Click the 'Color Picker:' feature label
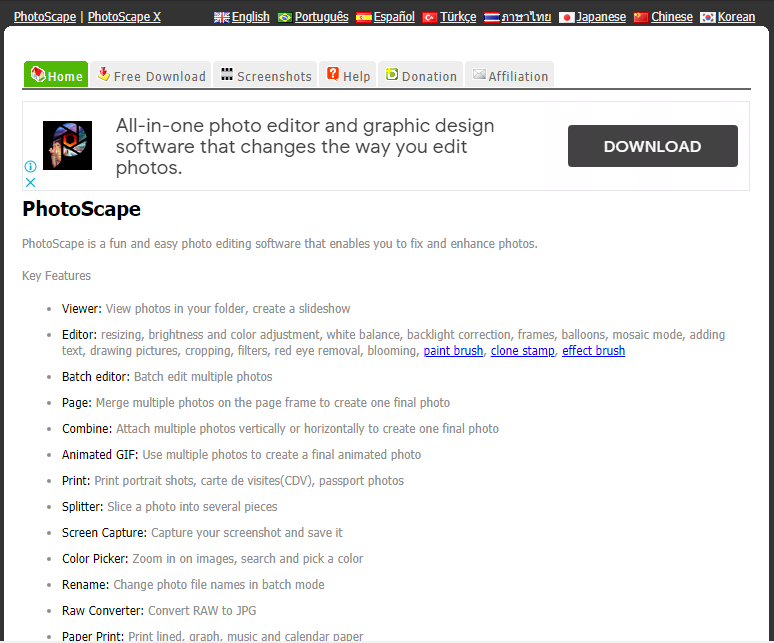The image size is (774, 643). (95, 559)
